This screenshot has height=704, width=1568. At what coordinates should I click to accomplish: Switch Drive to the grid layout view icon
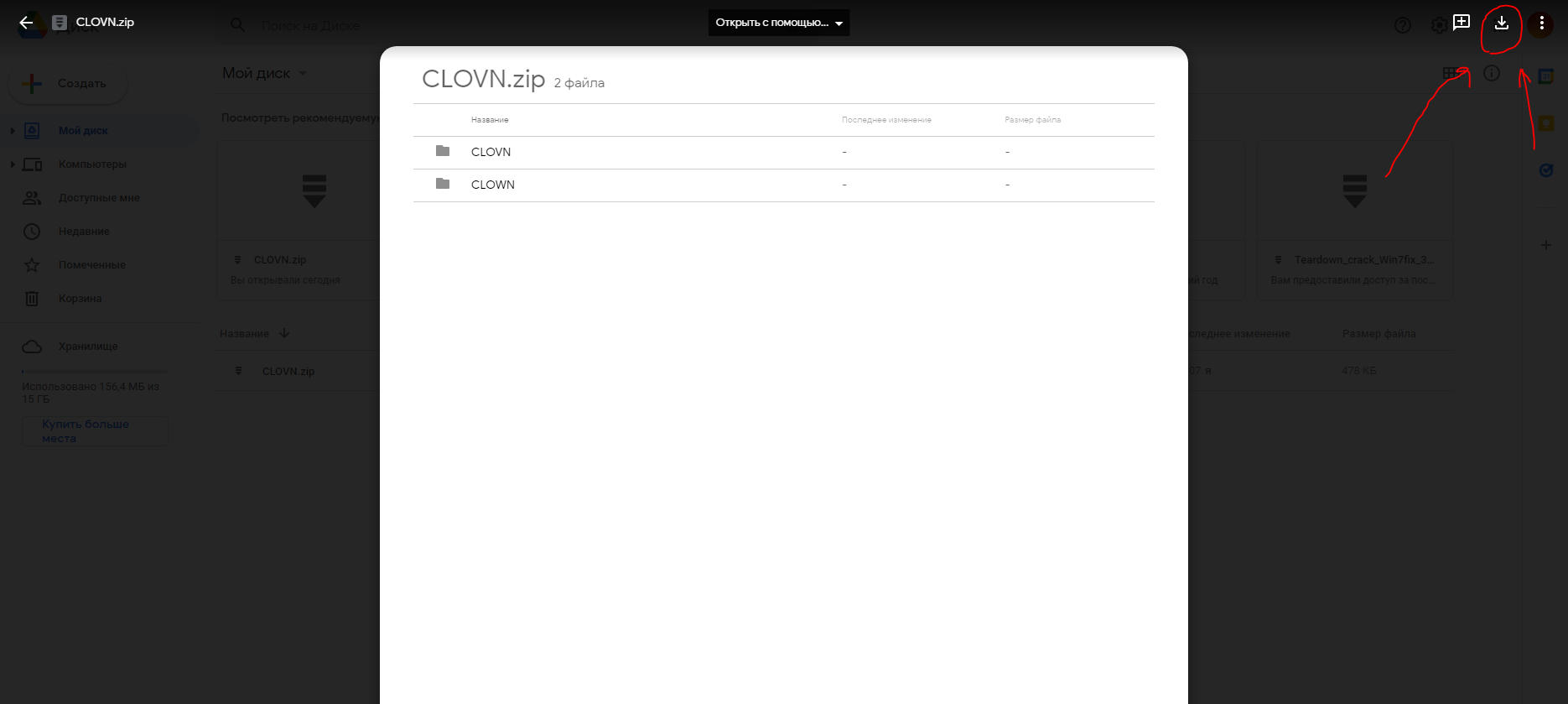coord(1450,73)
